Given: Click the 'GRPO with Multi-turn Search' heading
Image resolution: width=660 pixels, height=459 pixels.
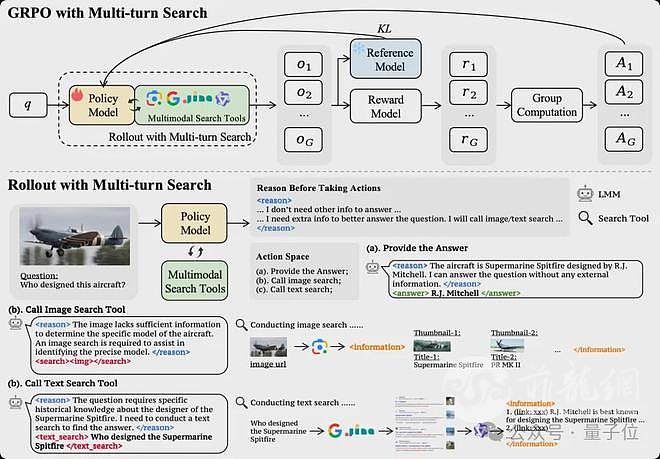Looking at the screenshot, I should point(107,13).
